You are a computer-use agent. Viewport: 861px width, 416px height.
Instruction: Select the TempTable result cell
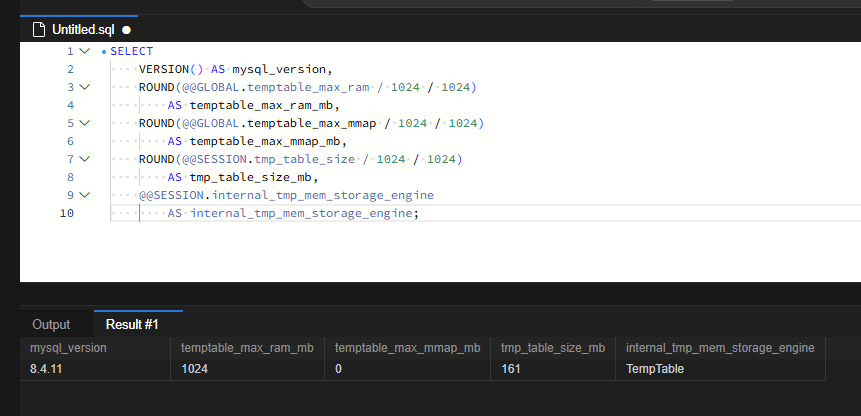tap(720, 369)
